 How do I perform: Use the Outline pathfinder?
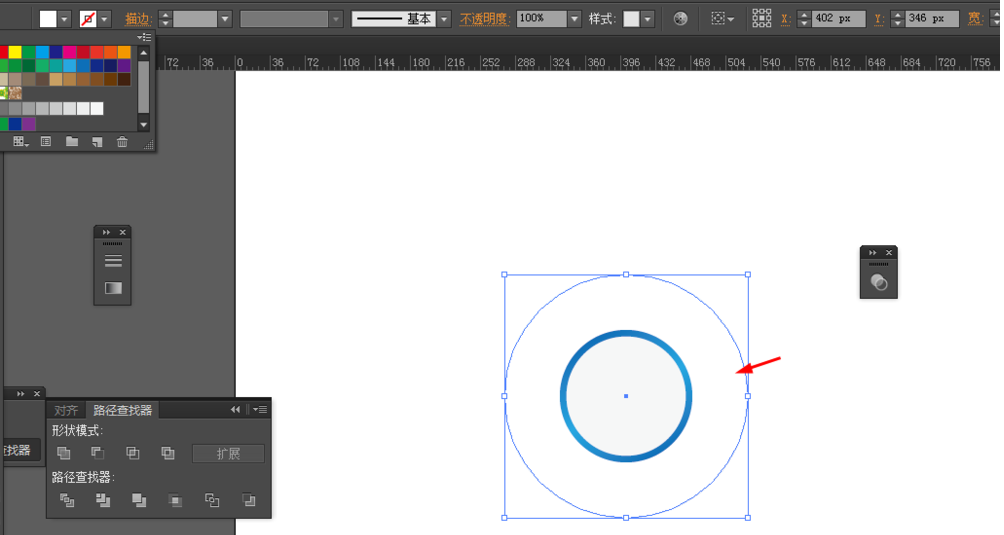coord(212,500)
